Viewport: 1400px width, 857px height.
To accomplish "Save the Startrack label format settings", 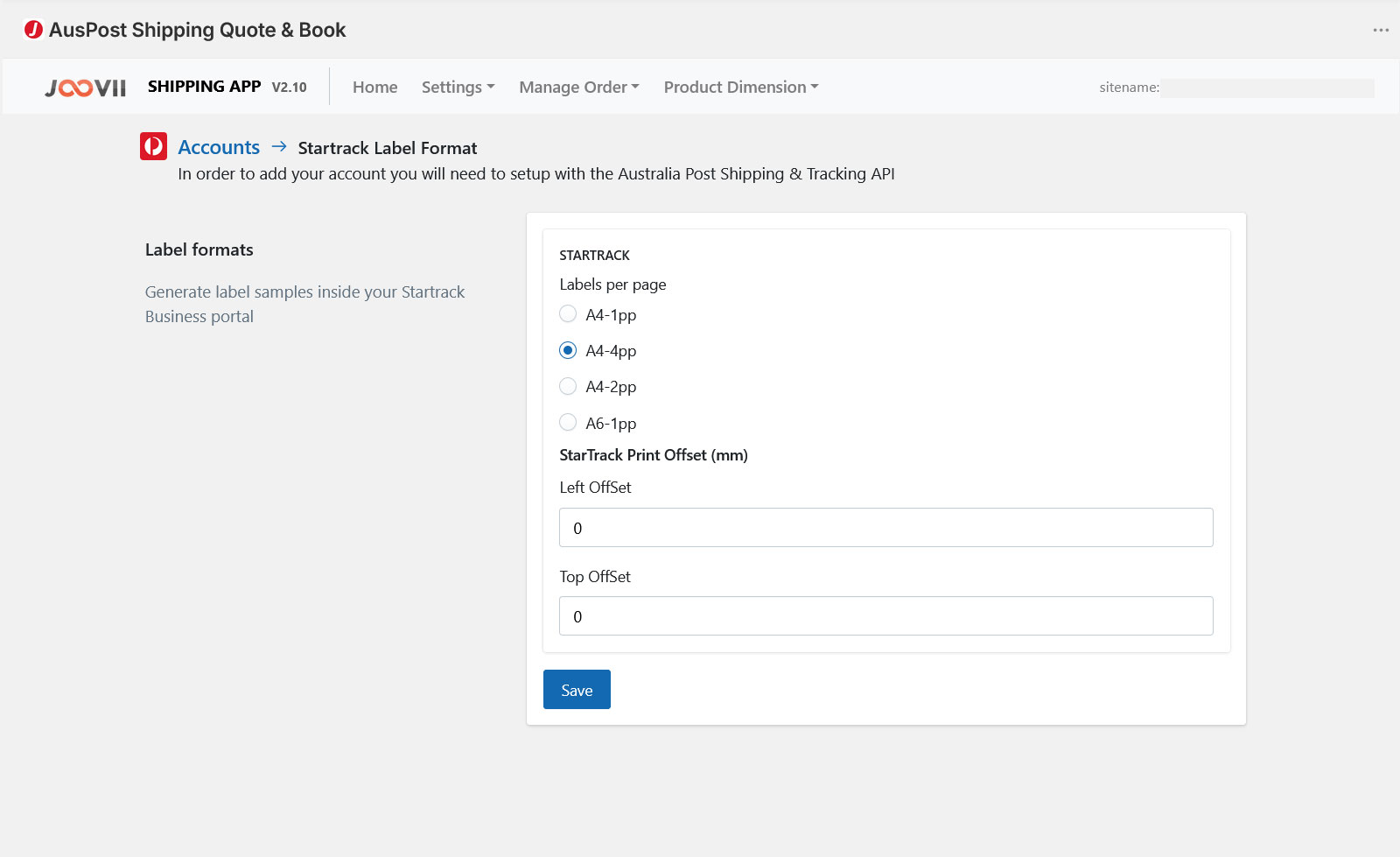I will pos(577,690).
